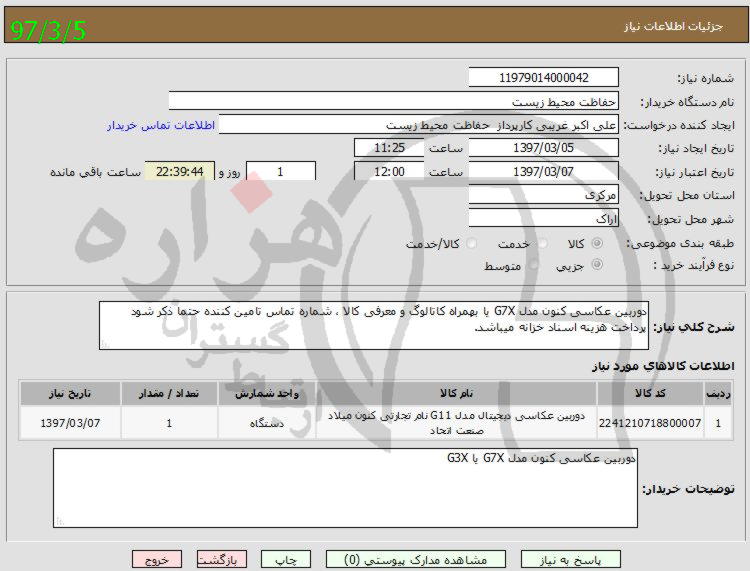The width and height of the screenshot is (750, 571).
Task: Click creation time field 11:25
Action: (x=389, y=148)
